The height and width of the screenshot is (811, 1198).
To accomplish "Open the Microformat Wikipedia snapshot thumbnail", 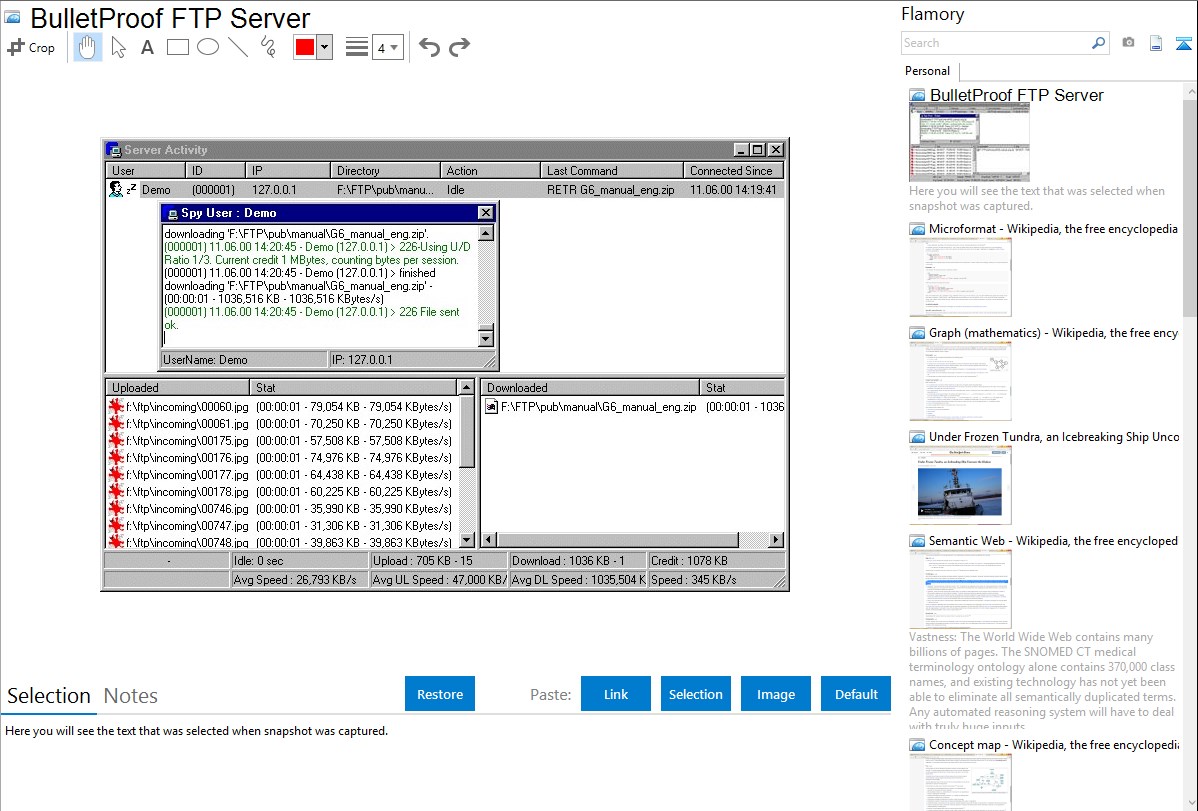I will [x=960, y=277].
